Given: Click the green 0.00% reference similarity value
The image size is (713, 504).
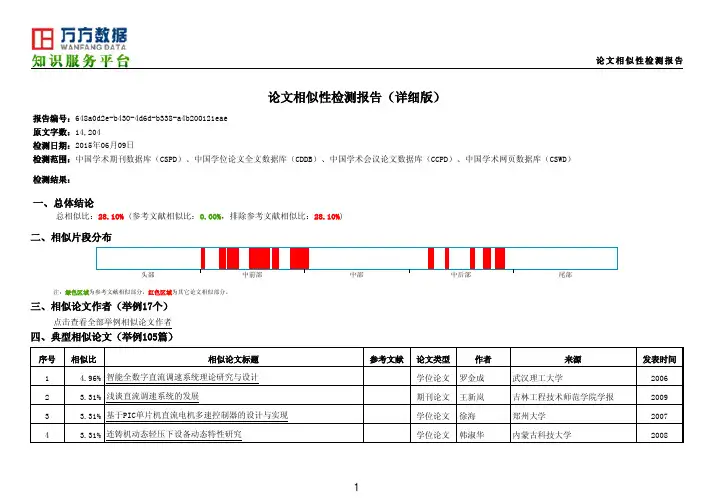Looking at the screenshot, I should [210, 215].
